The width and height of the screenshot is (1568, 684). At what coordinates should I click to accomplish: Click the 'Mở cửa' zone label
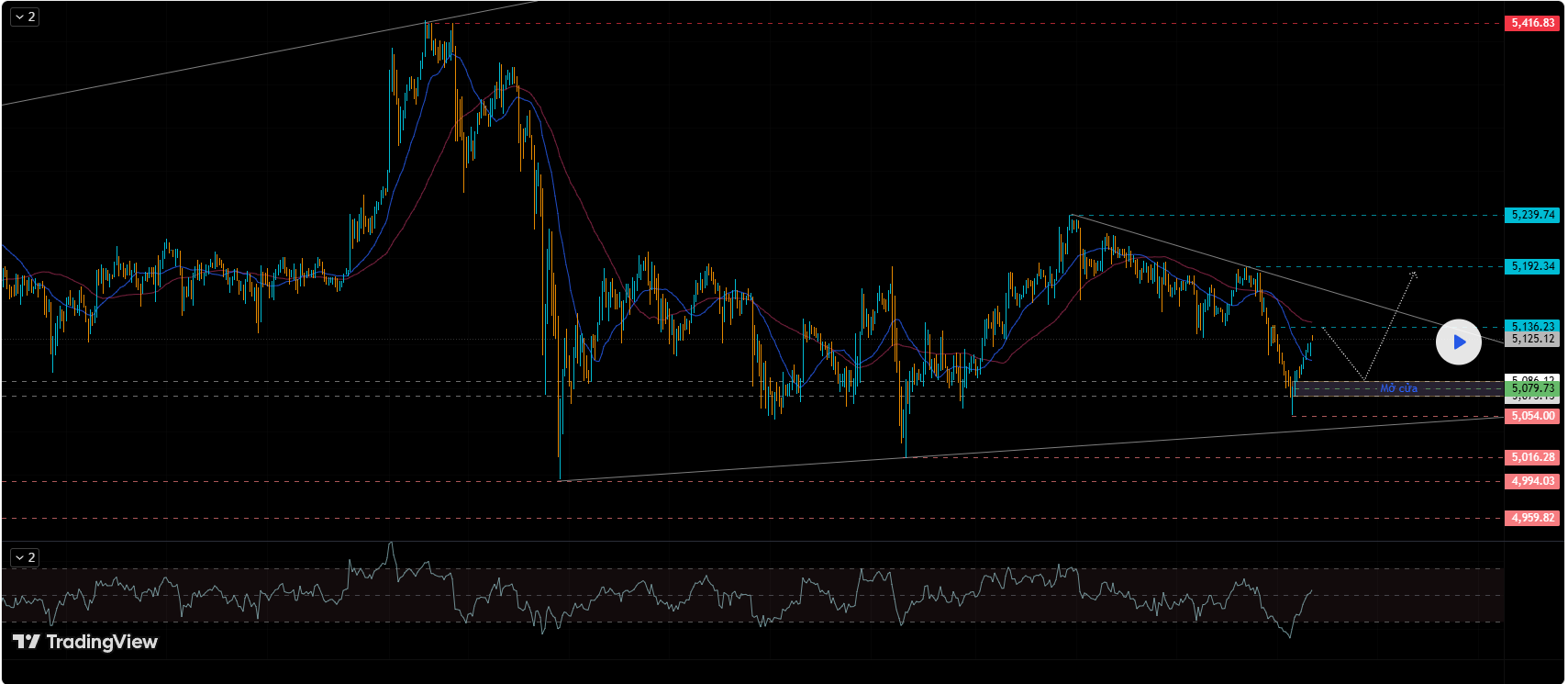tap(1398, 388)
